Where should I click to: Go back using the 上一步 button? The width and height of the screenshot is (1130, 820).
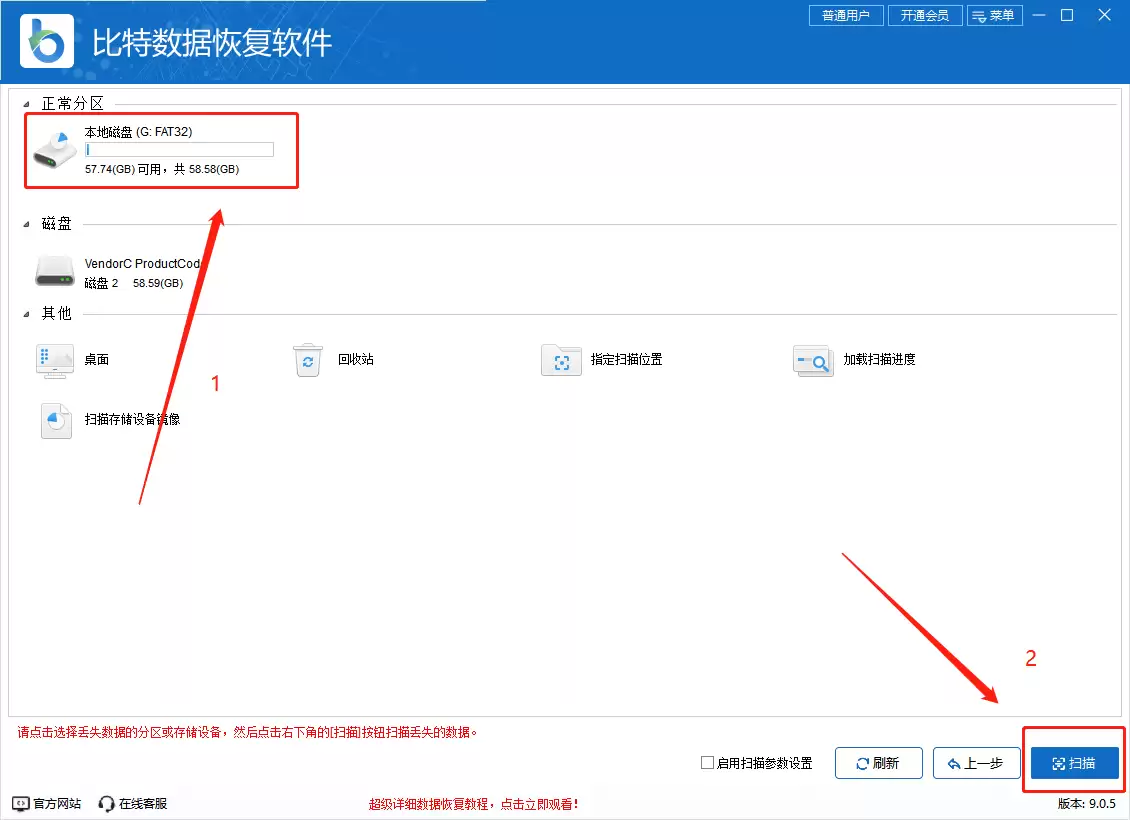coord(976,762)
